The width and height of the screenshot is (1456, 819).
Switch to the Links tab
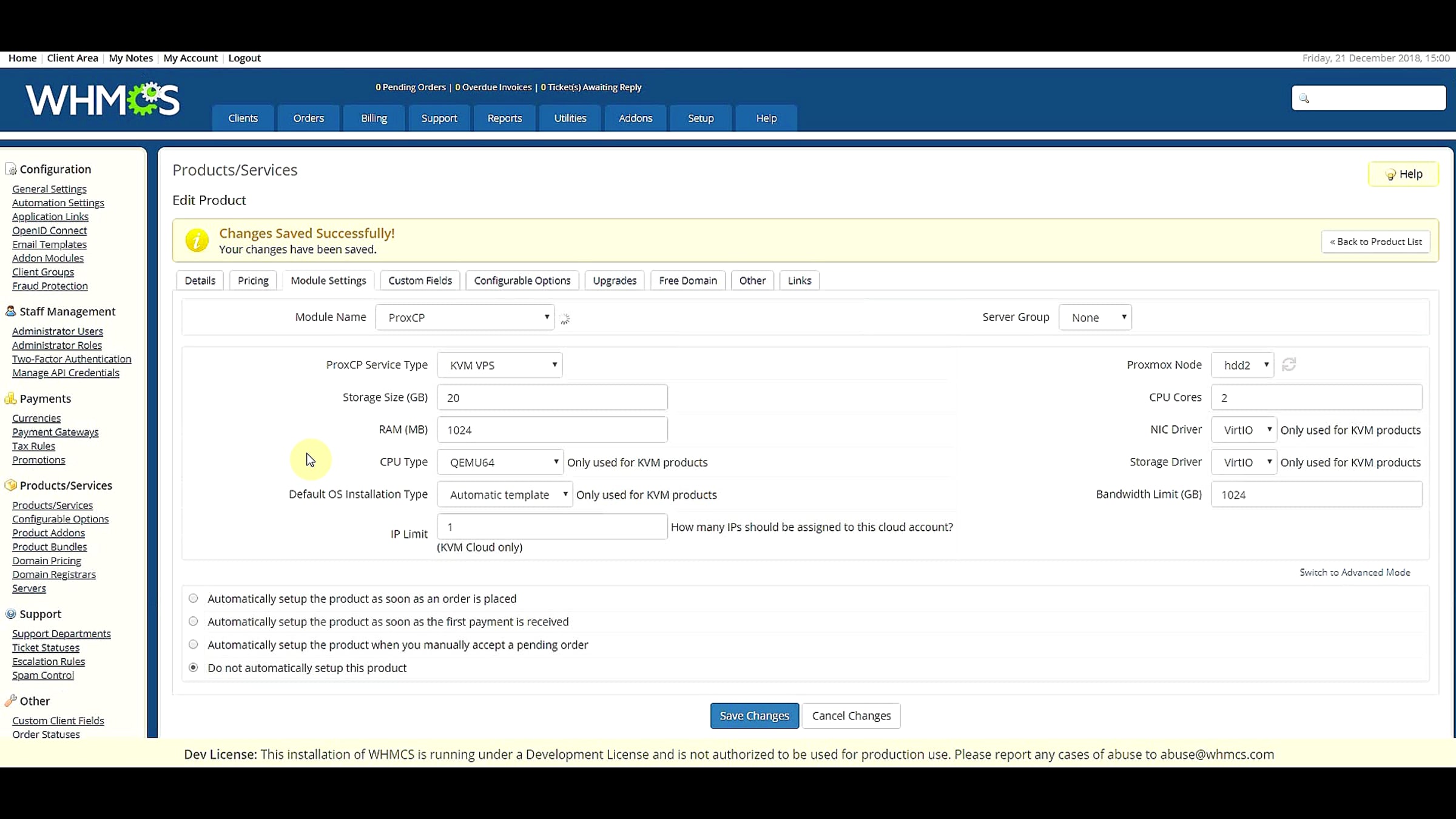800,281
